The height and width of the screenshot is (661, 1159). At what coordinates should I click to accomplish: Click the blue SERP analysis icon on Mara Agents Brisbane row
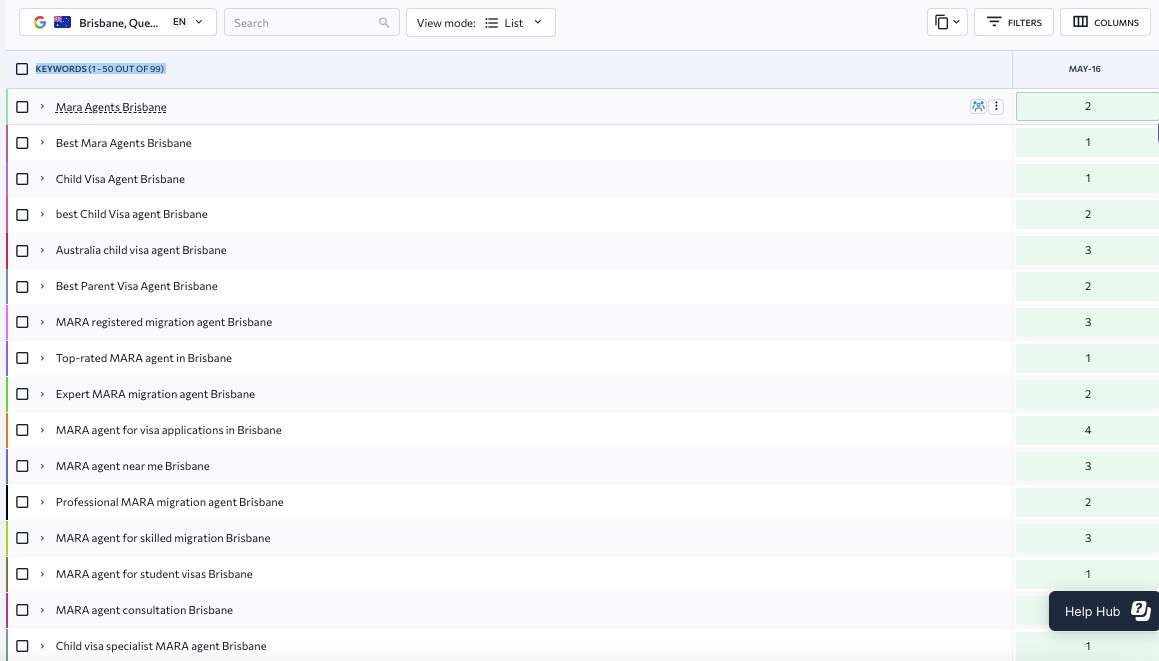coord(978,106)
